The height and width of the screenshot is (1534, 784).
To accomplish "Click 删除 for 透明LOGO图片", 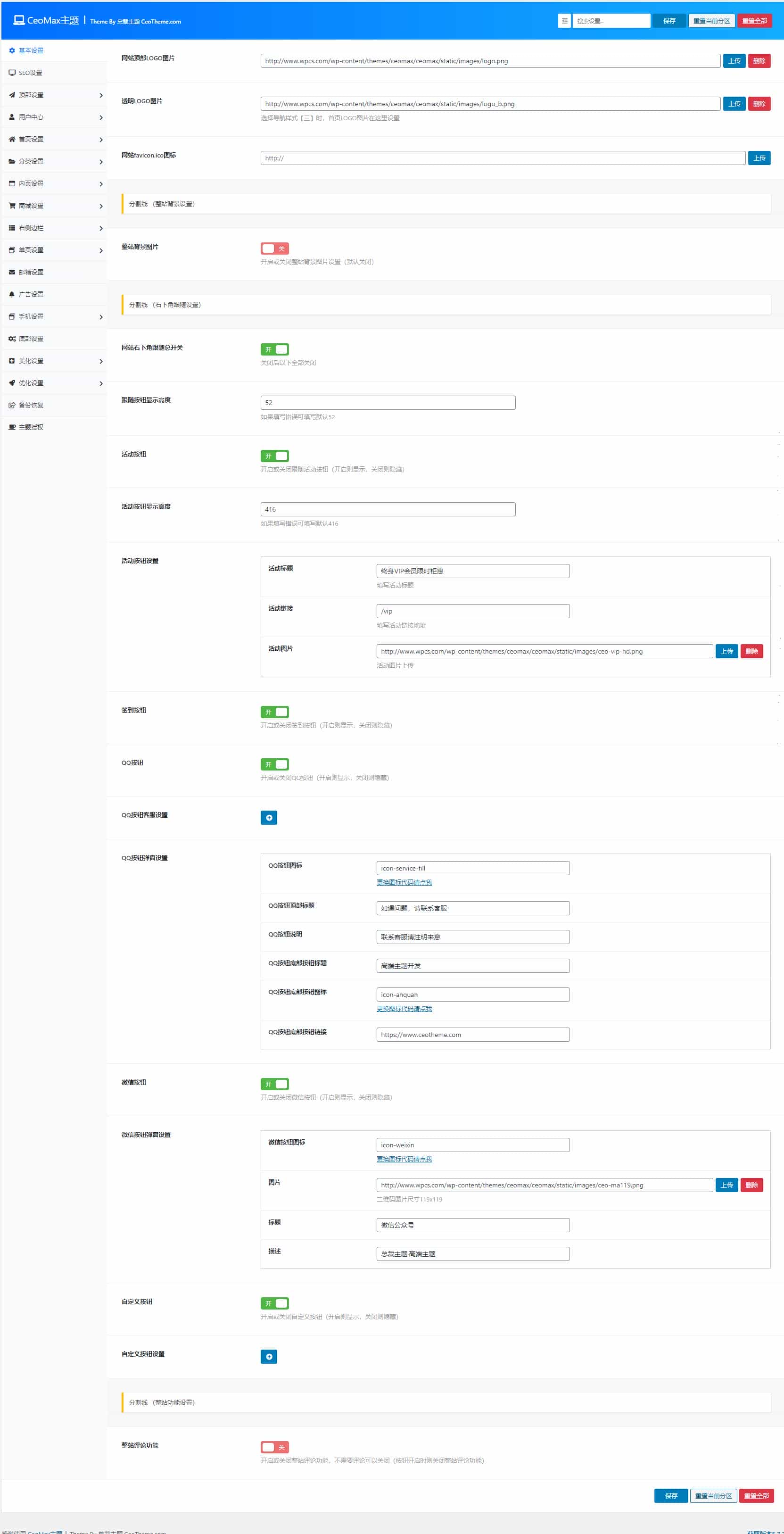I will click(x=759, y=104).
